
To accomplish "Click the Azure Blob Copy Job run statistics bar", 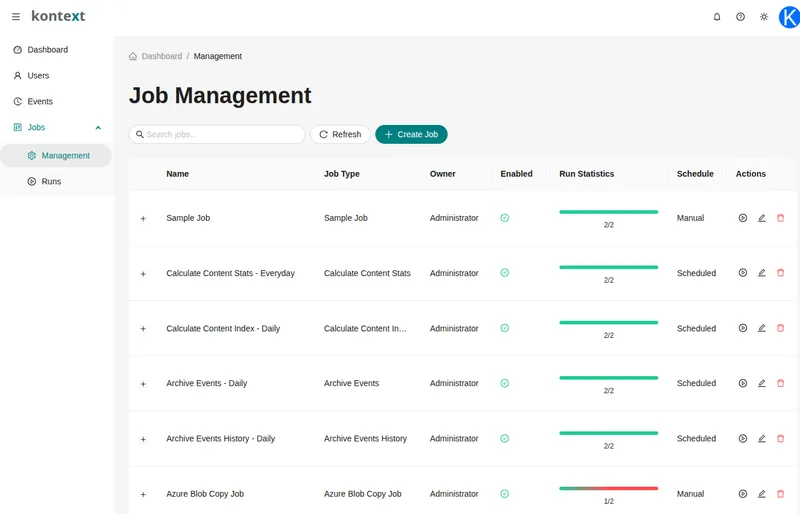I will click(x=609, y=488).
